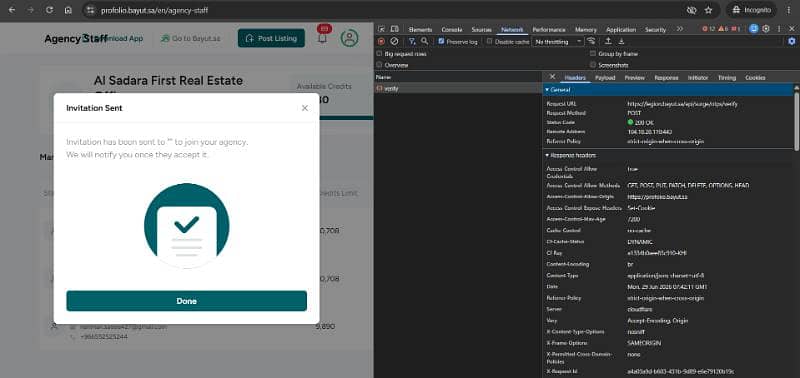Click the red error count badge
The image size is (800, 378).
click(x=709, y=30)
